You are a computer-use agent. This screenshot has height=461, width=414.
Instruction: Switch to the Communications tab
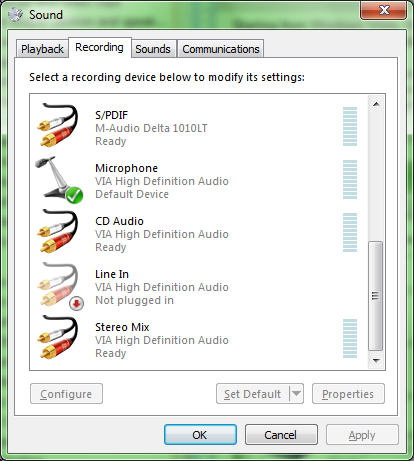click(x=221, y=49)
